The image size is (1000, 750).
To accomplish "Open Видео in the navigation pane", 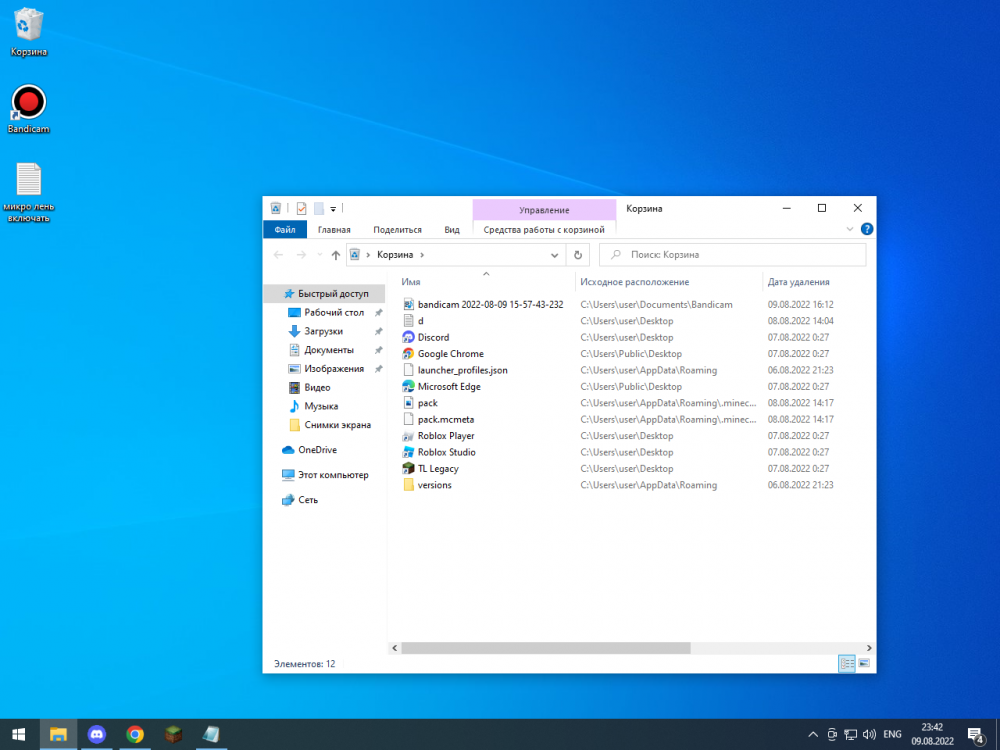I will click(309, 387).
